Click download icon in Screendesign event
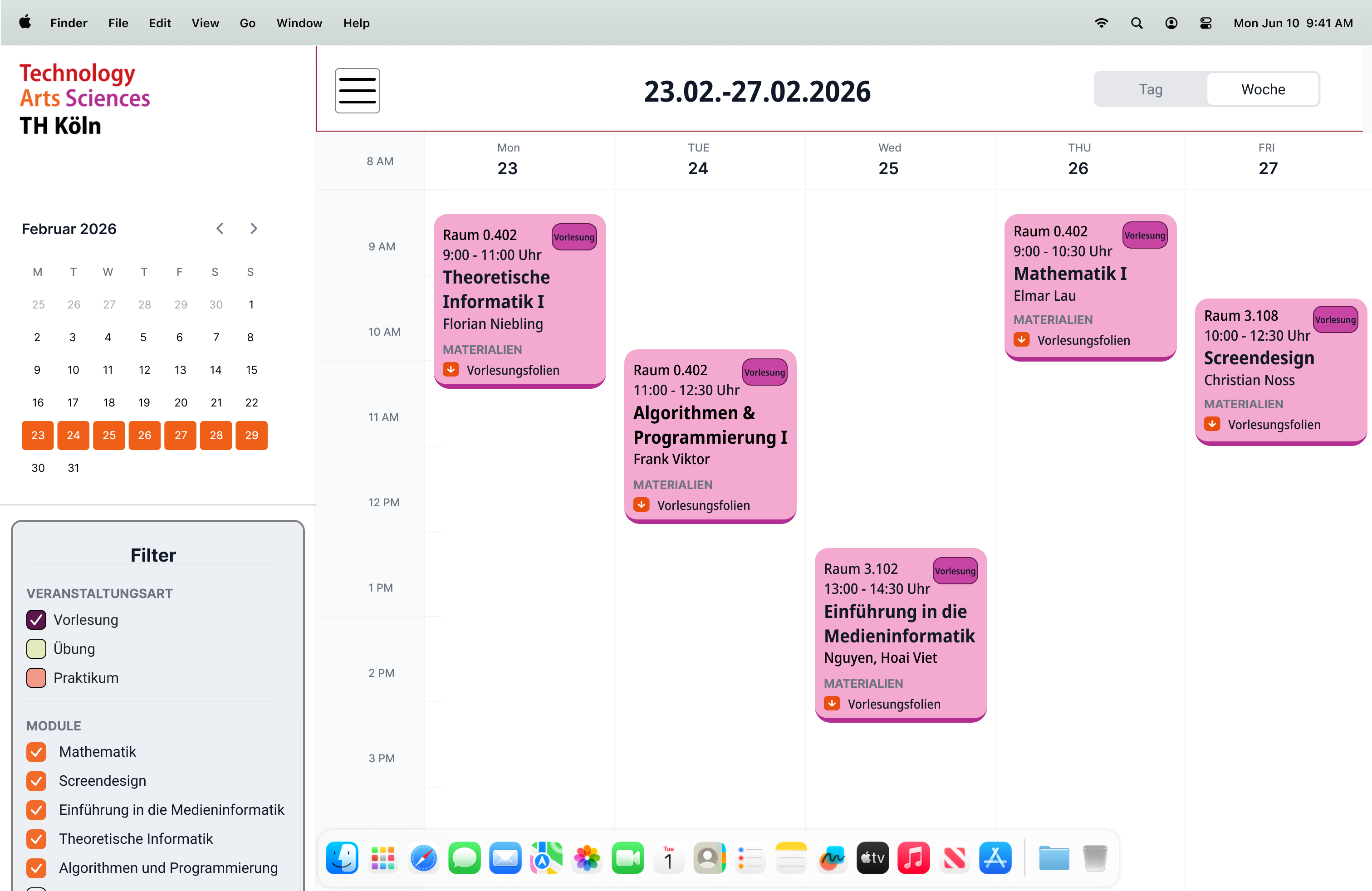The height and width of the screenshot is (891, 1372). [x=1212, y=424]
